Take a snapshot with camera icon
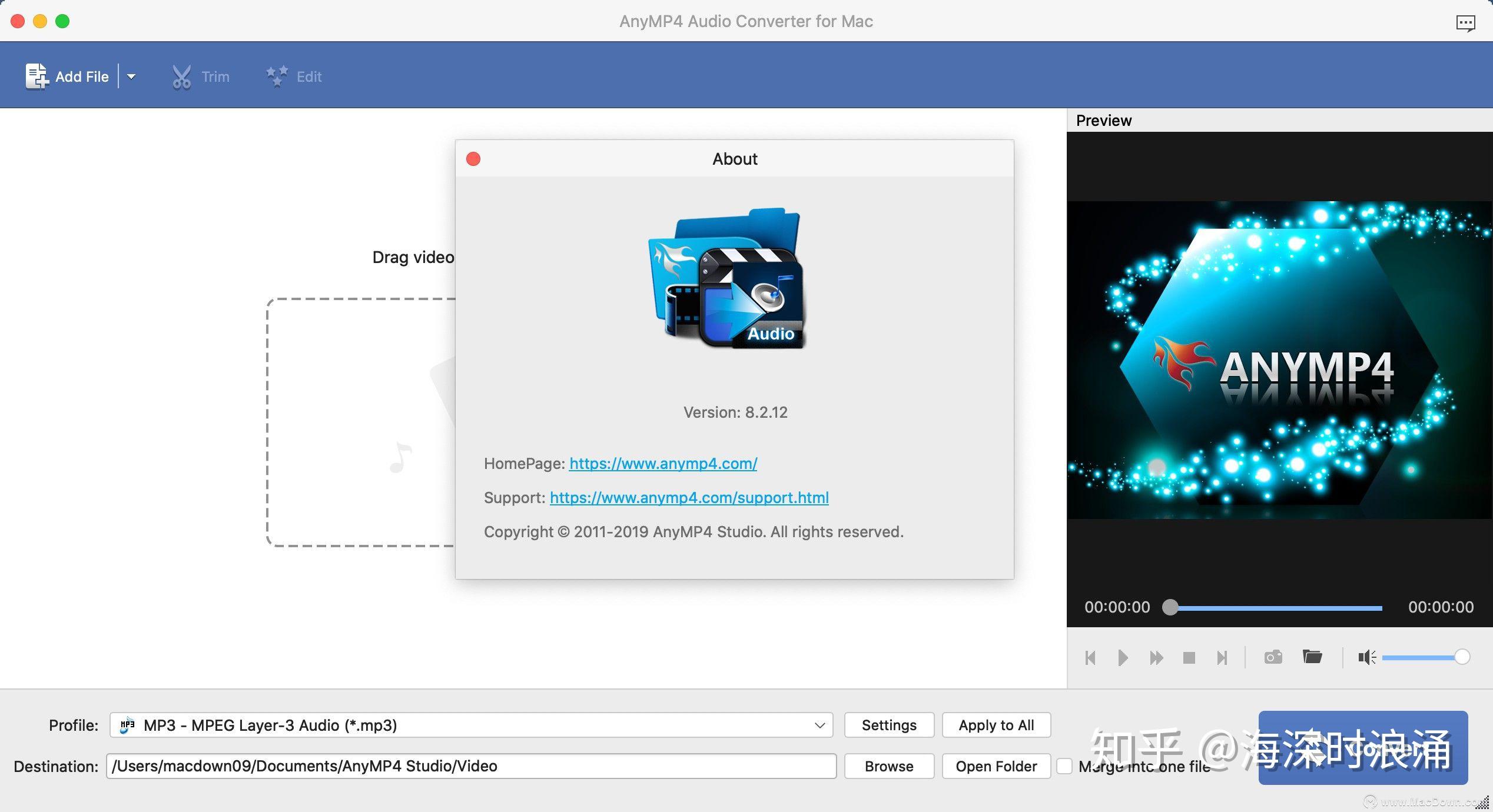The width and height of the screenshot is (1493, 812). pyautogui.click(x=1273, y=657)
